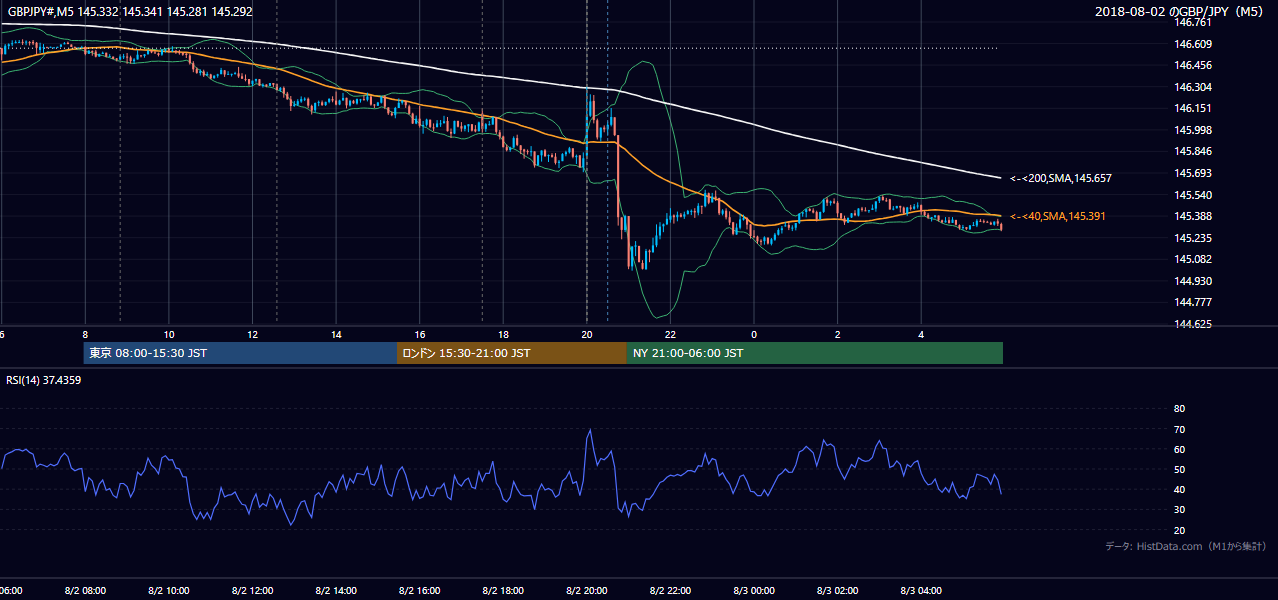
Task: Click hour label 18 under price chart
Action: [503, 335]
